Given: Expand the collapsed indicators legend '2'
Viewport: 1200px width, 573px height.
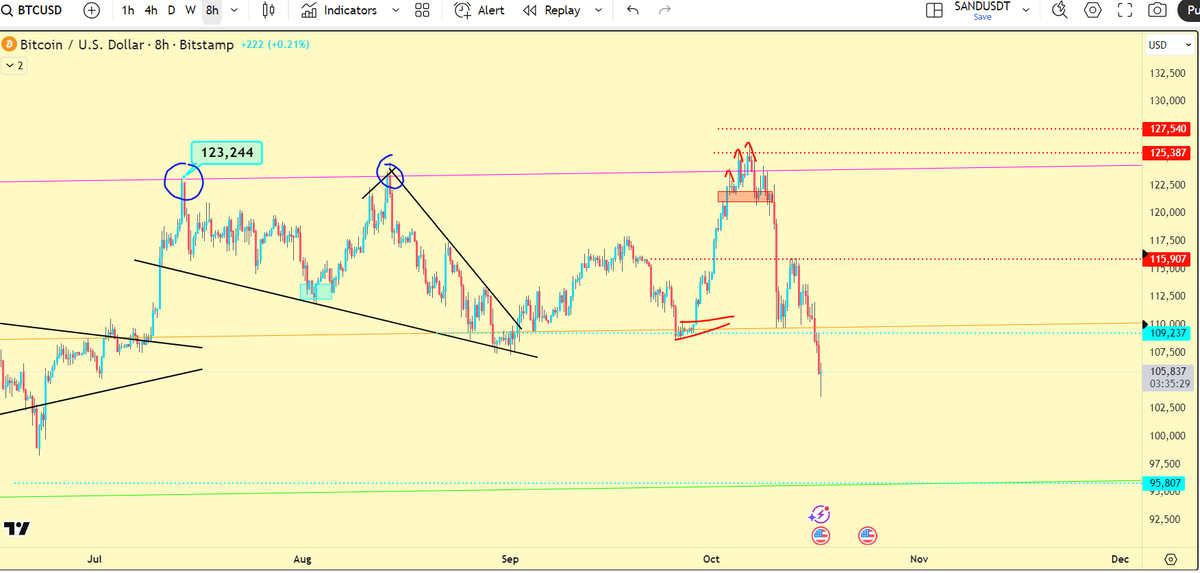Looking at the screenshot, I should point(15,65).
